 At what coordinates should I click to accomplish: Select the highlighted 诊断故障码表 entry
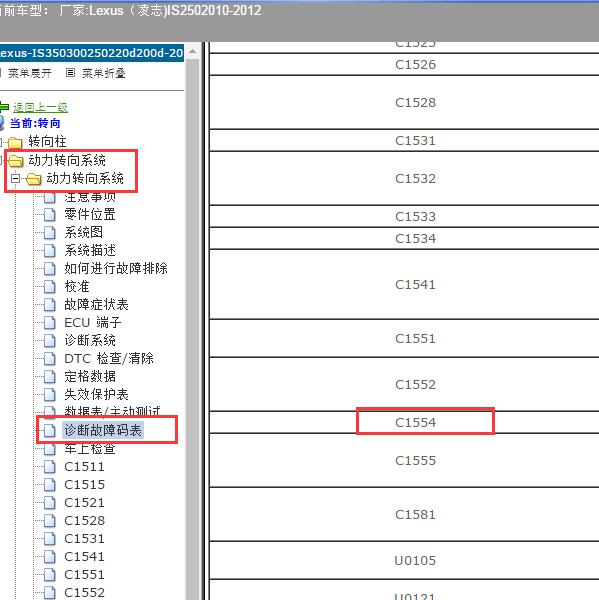click(x=103, y=430)
